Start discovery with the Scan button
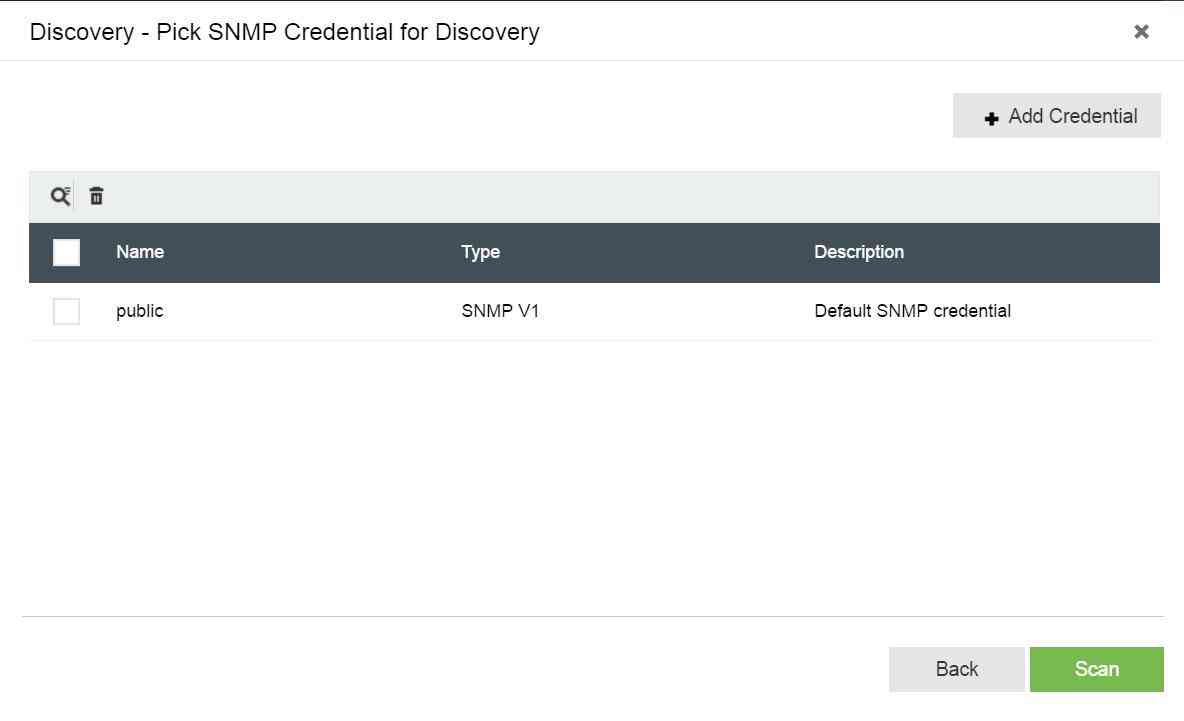Image resolution: width=1184 pixels, height=721 pixels. coord(1096,669)
